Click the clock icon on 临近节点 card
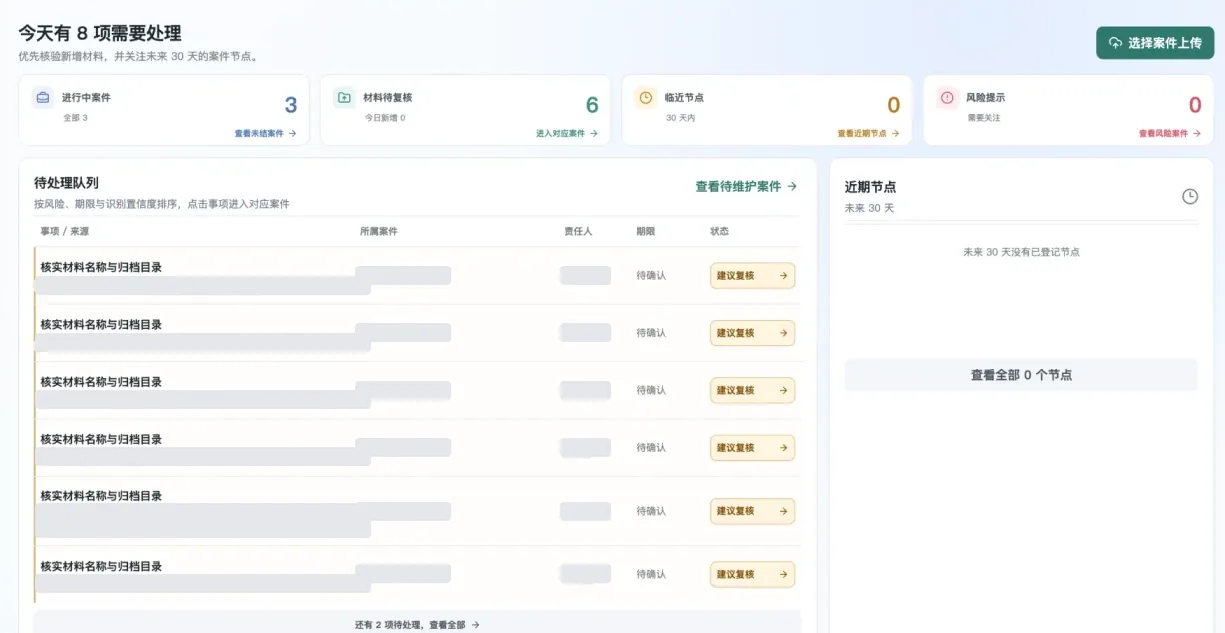Image resolution: width=1225 pixels, height=633 pixels. [x=646, y=98]
